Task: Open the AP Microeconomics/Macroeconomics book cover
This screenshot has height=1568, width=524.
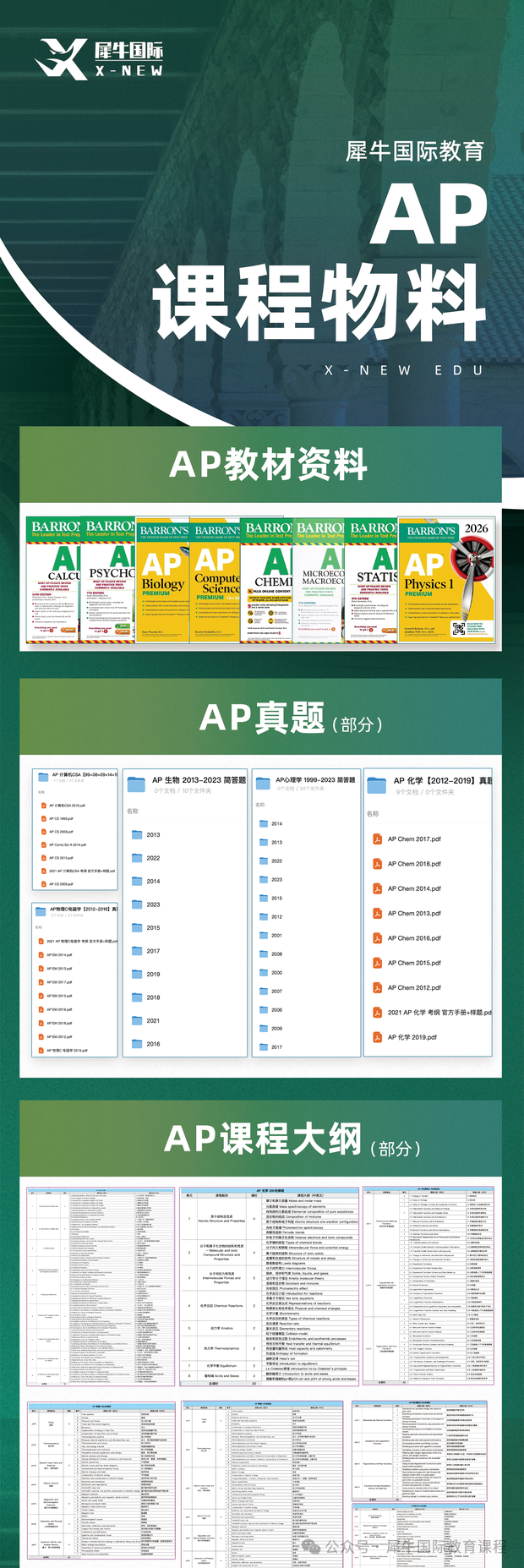Action: pos(319,580)
